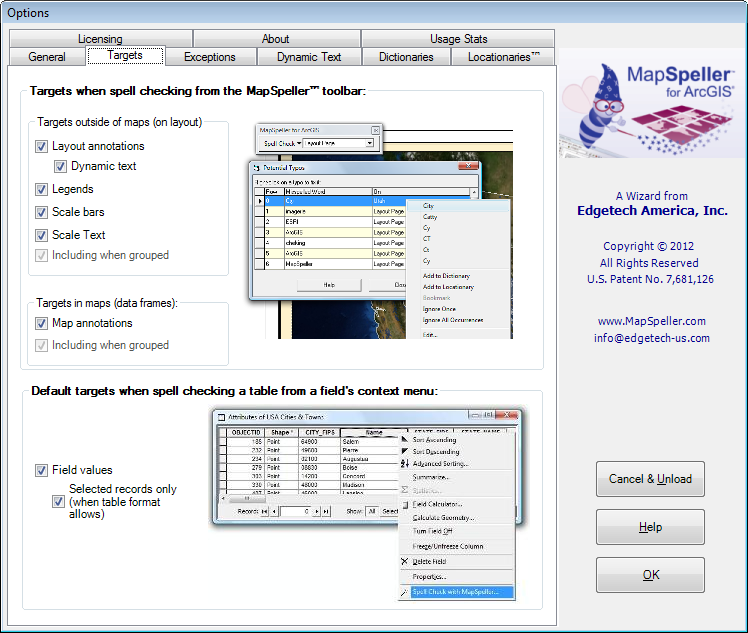This screenshot has height=633, width=748.
Task: Switch to the Dictionaries tab
Action: pos(406,57)
